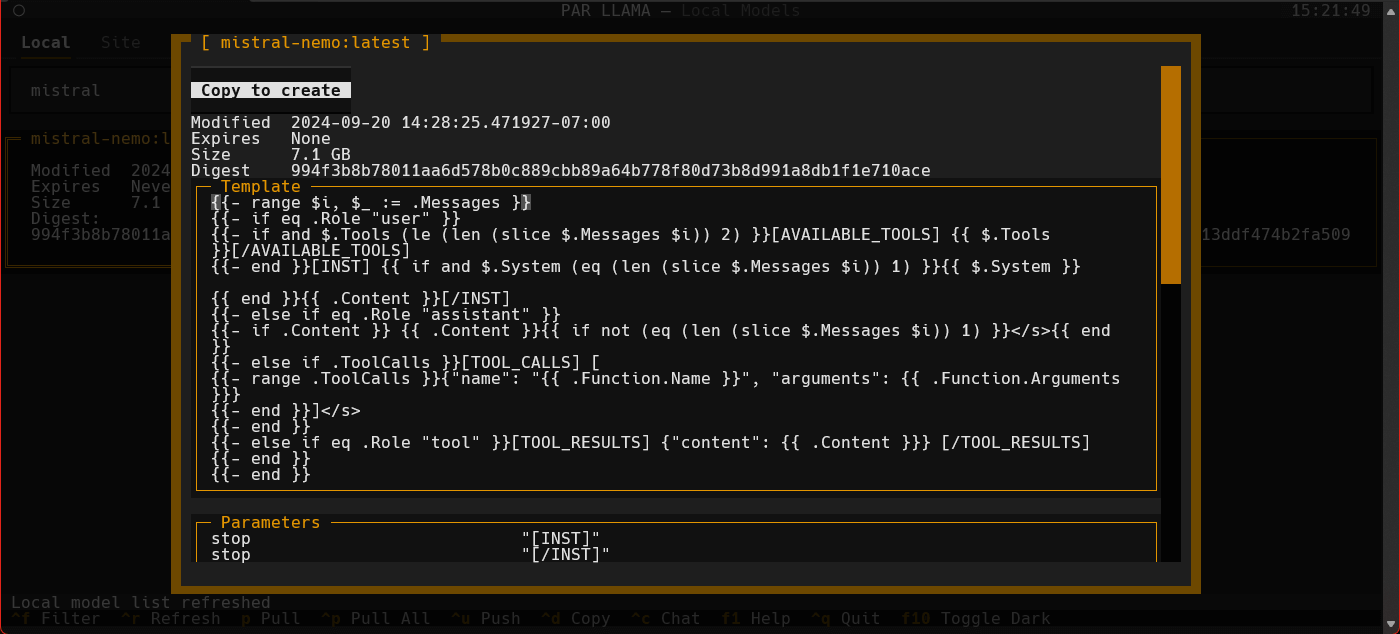The height and width of the screenshot is (634, 1400).
Task: Click the command palette circle icon in header
Action: (x=20, y=11)
